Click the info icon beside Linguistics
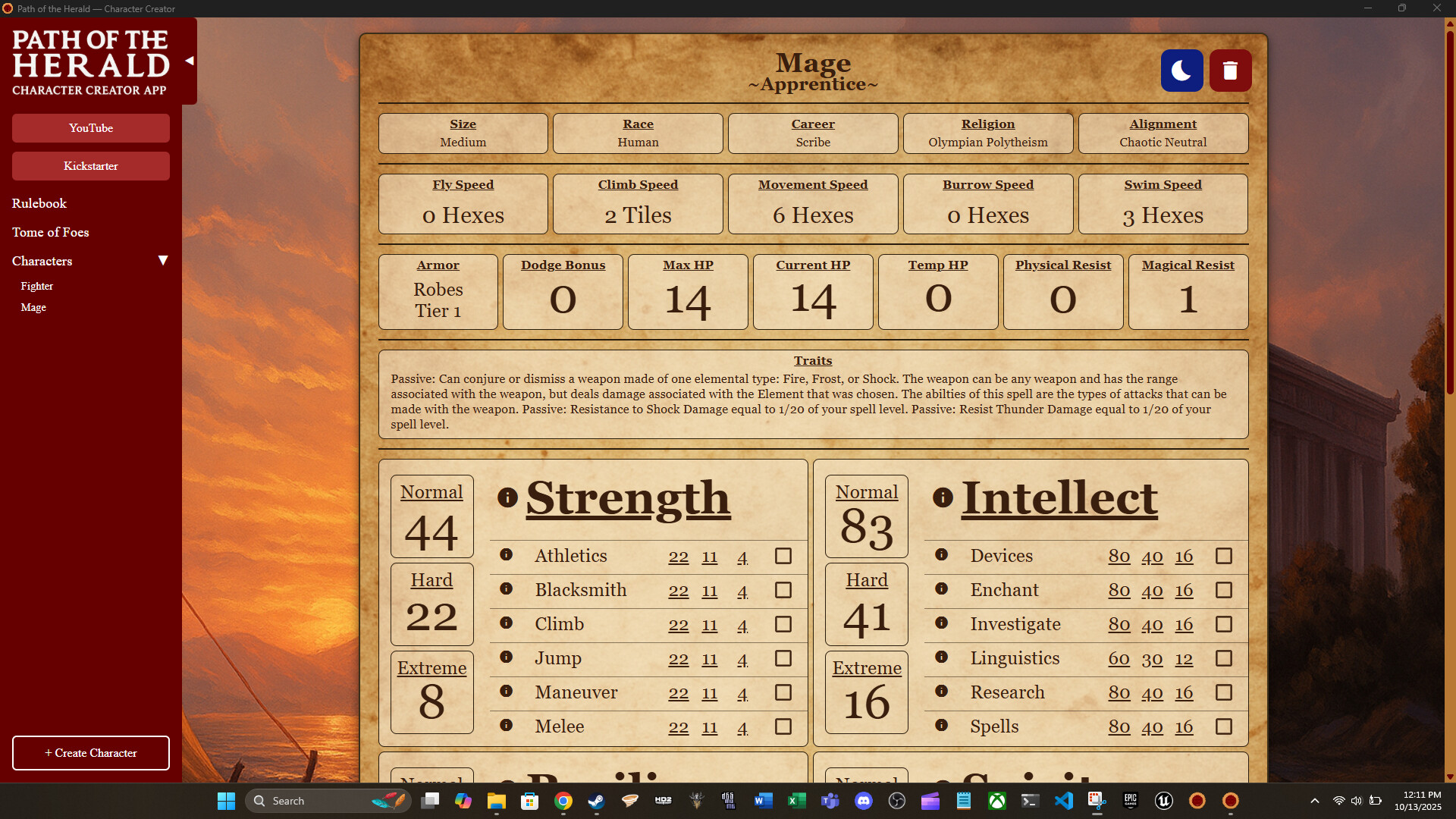This screenshot has width=1456, height=819. 942,657
